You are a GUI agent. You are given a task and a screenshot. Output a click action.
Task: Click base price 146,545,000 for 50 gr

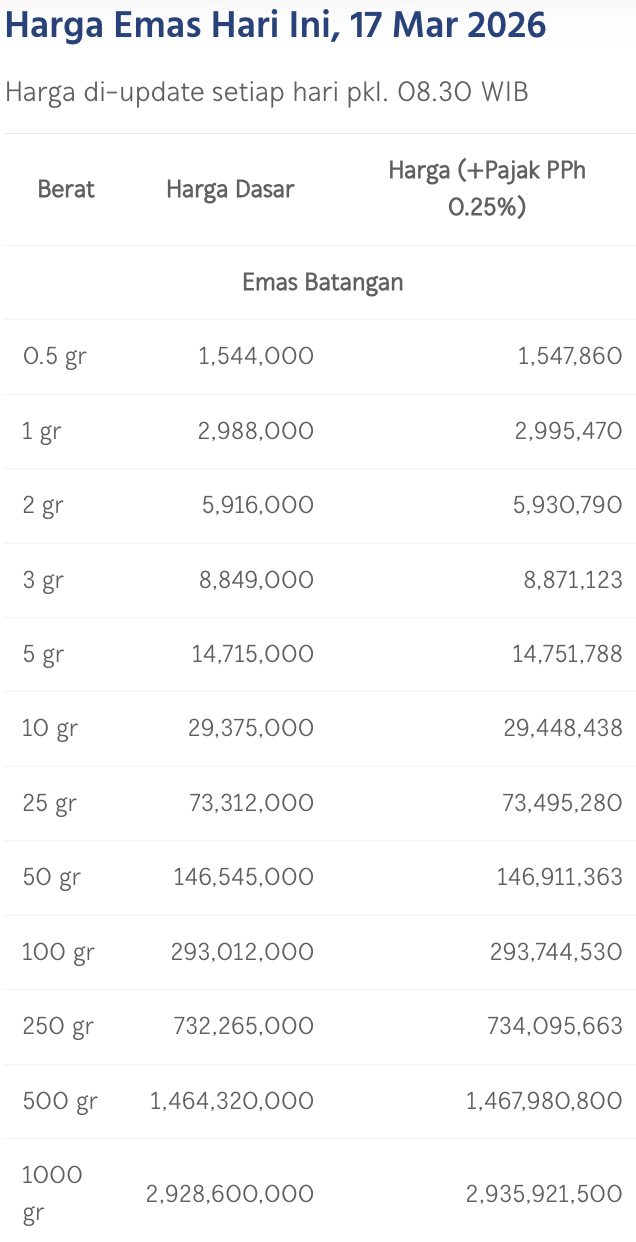(243, 877)
